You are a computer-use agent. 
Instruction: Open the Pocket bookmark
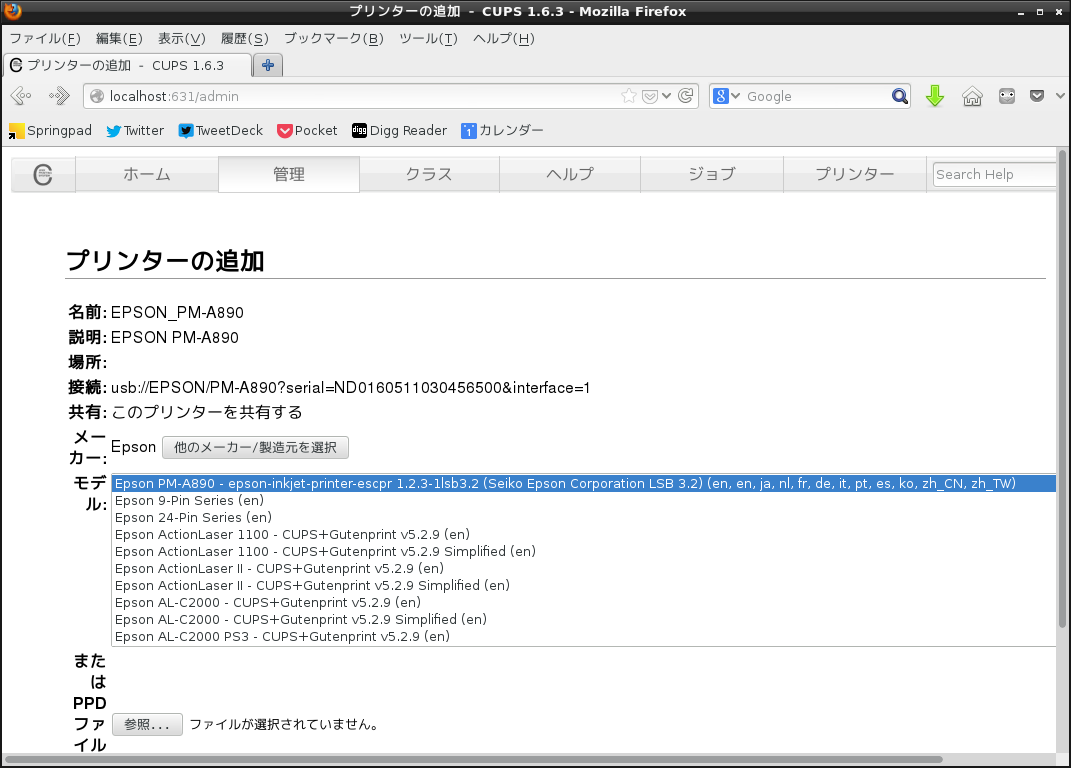[307, 131]
